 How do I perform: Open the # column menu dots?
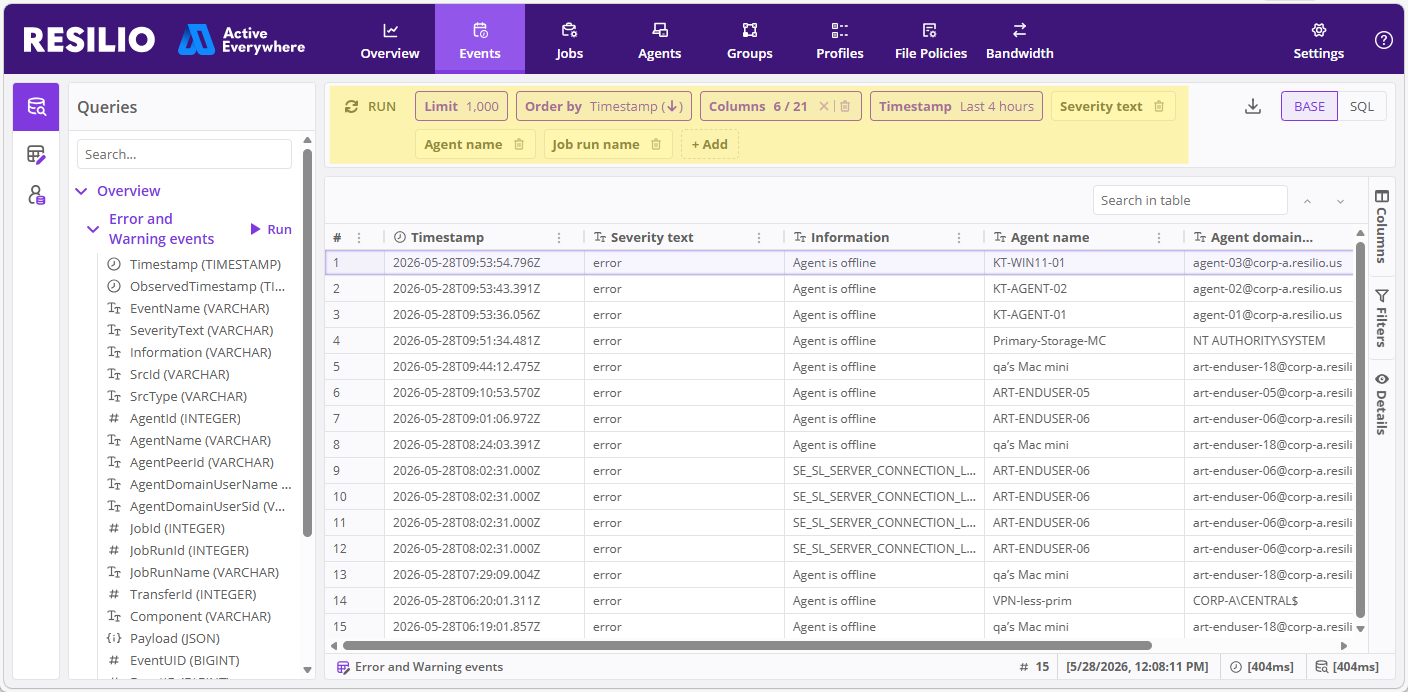tap(359, 238)
